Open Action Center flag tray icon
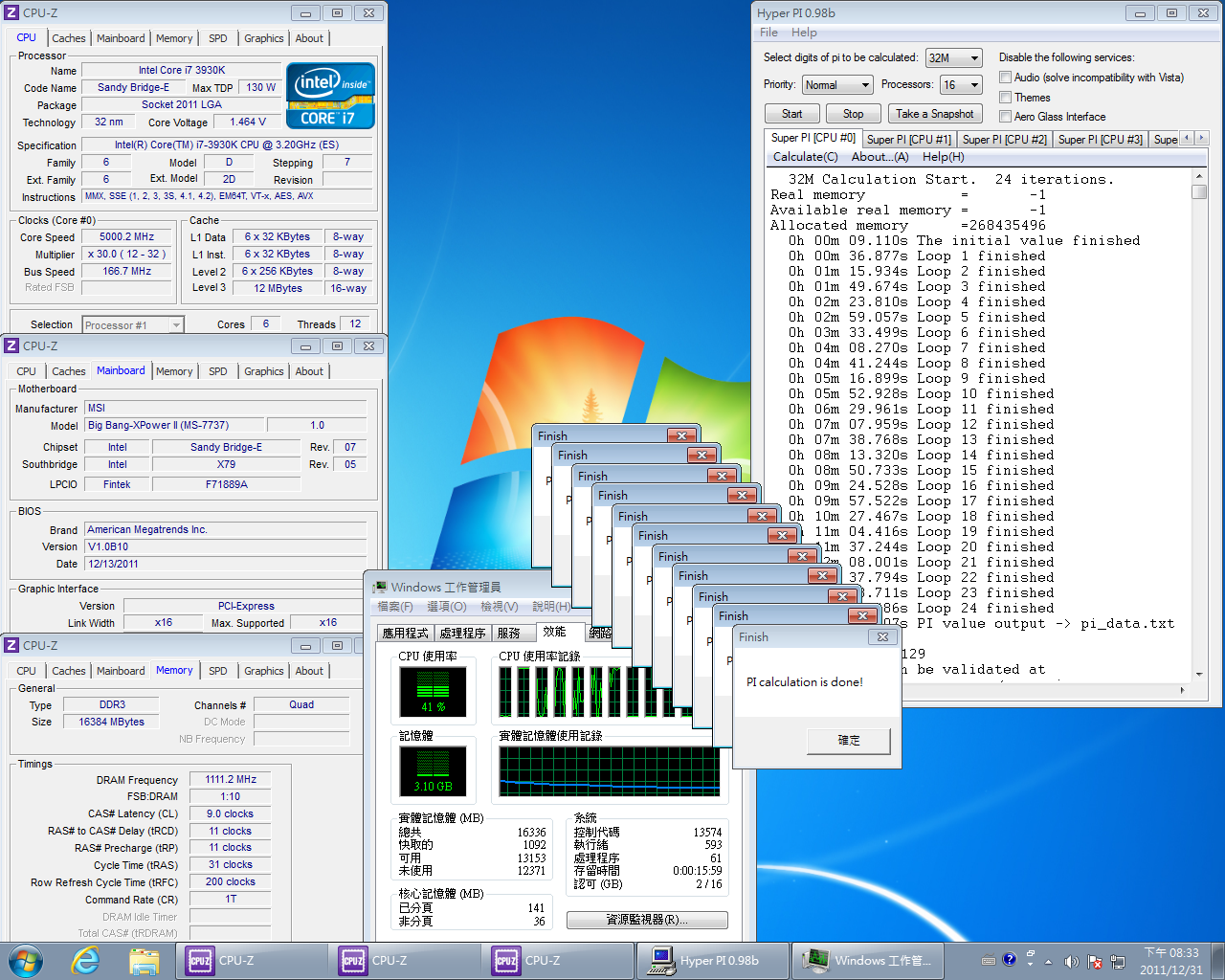The height and width of the screenshot is (980, 1225). (x=1094, y=961)
